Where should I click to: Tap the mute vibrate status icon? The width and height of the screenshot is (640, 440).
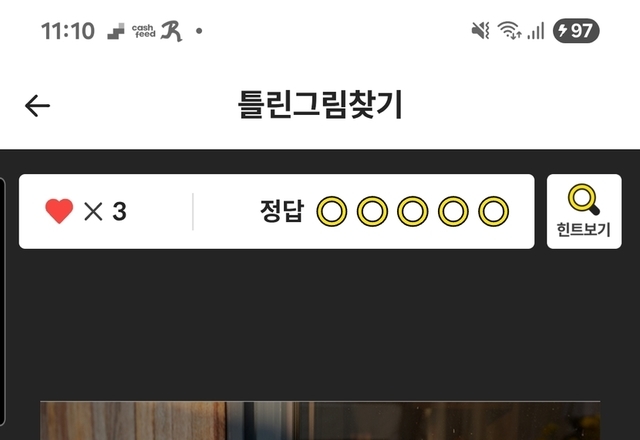[x=480, y=31]
